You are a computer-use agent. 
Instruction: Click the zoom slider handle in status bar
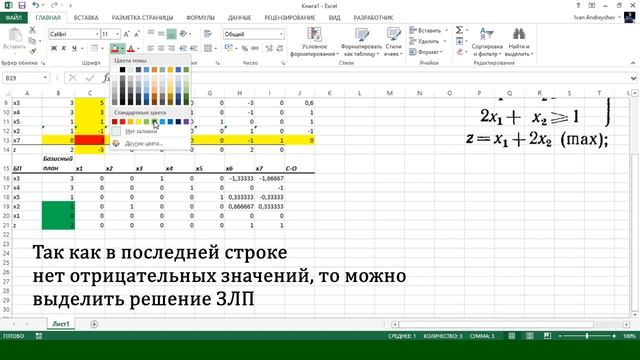pyautogui.click(x=587, y=336)
